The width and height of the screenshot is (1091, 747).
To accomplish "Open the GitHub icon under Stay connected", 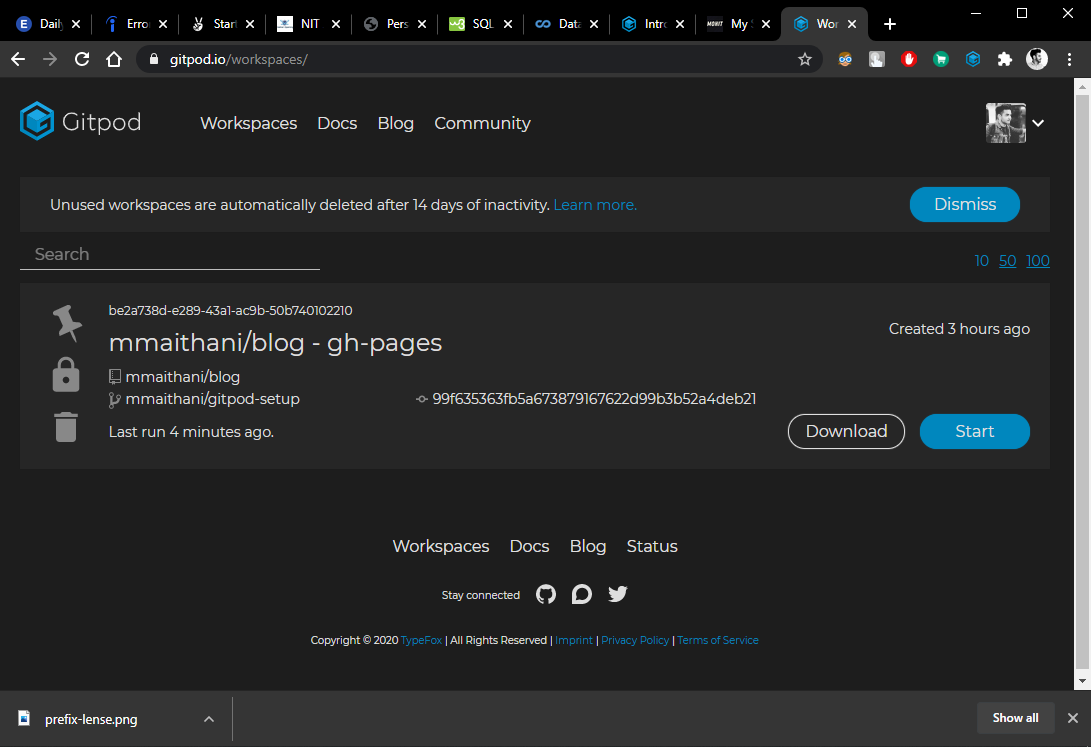I will 546,594.
